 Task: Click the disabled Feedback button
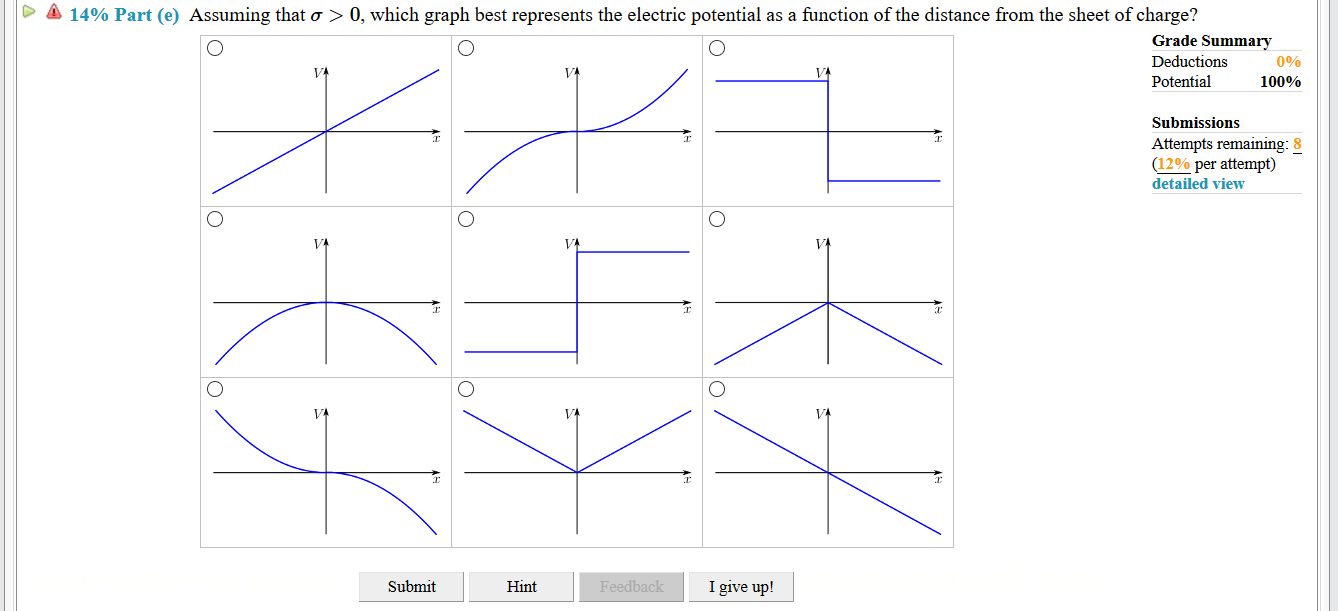tap(631, 586)
